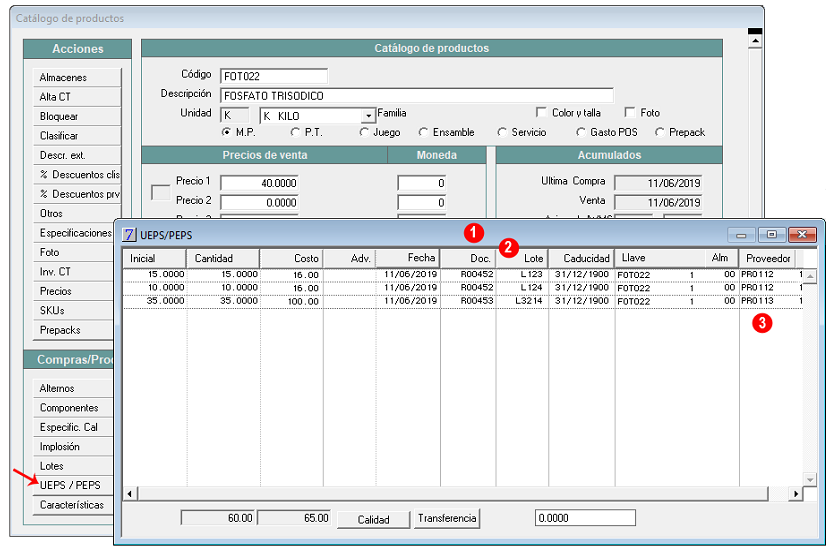The image size is (836, 550).
Task: Open Especific. Cal option
Action: 74,427
